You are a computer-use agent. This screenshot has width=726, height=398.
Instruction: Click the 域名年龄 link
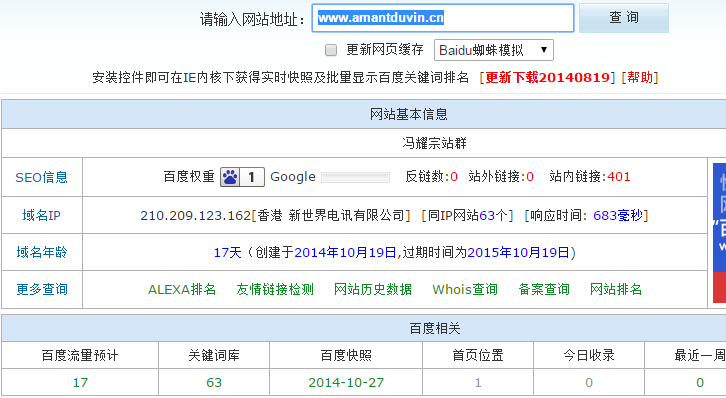(x=42, y=252)
